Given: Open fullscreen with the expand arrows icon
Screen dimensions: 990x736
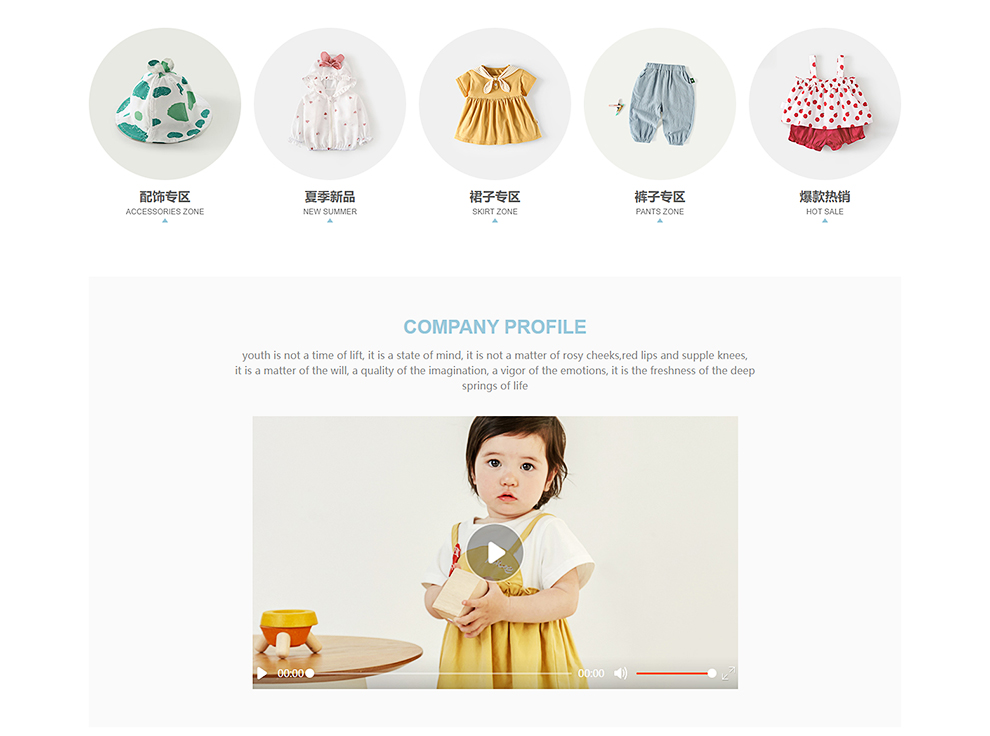Looking at the screenshot, I should click(728, 673).
